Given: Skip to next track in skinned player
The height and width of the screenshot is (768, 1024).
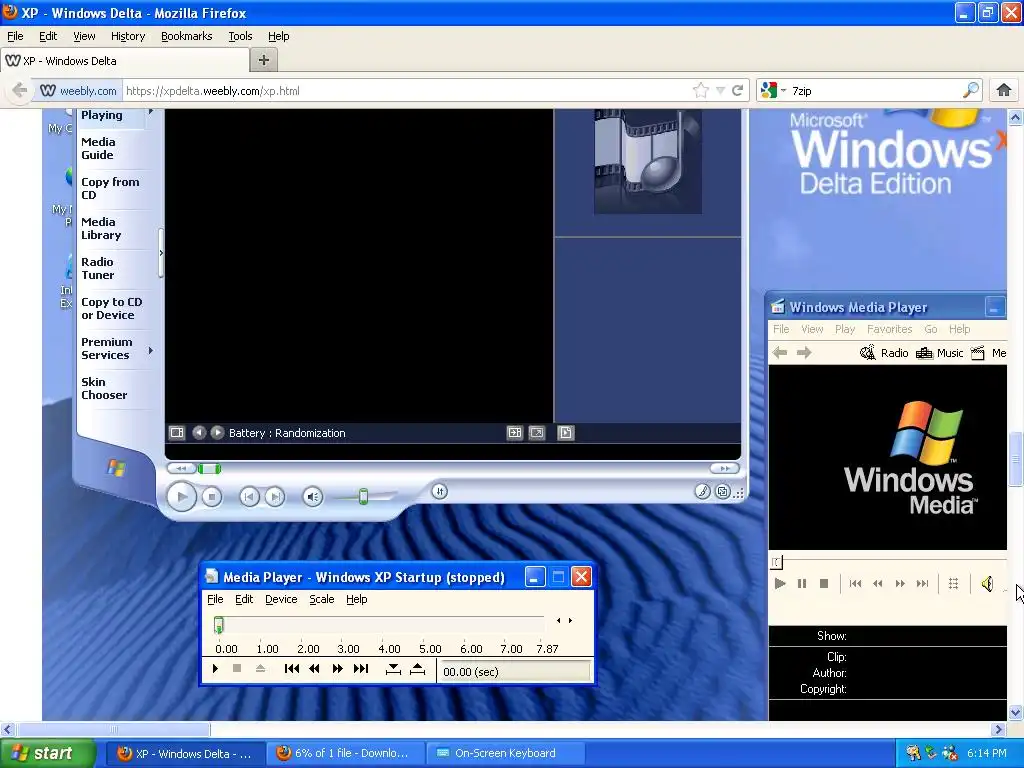Looking at the screenshot, I should 276,497.
